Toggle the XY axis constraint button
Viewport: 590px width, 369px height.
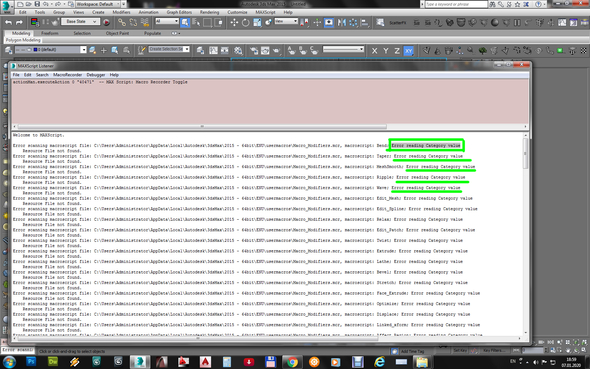pyautogui.click(x=408, y=50)
